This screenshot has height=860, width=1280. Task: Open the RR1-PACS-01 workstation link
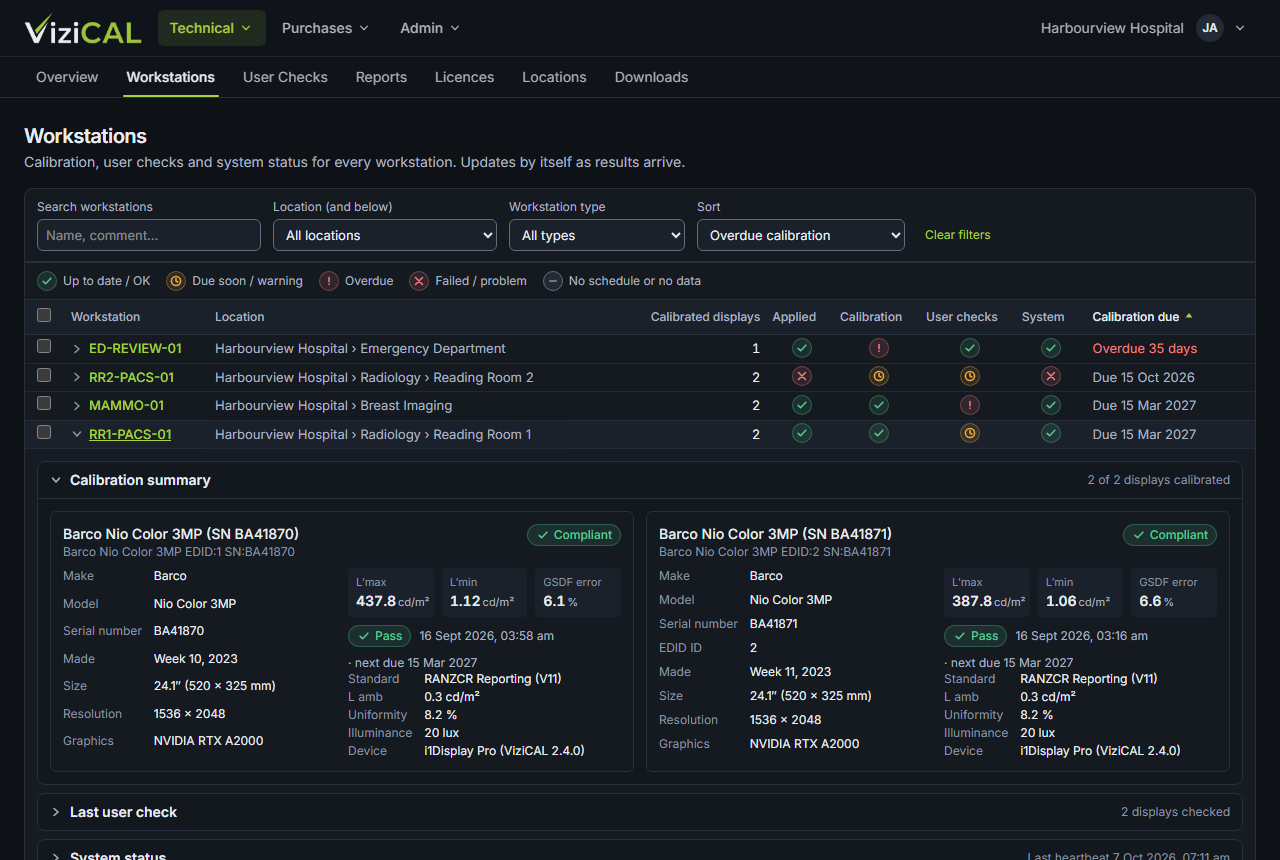130,434
